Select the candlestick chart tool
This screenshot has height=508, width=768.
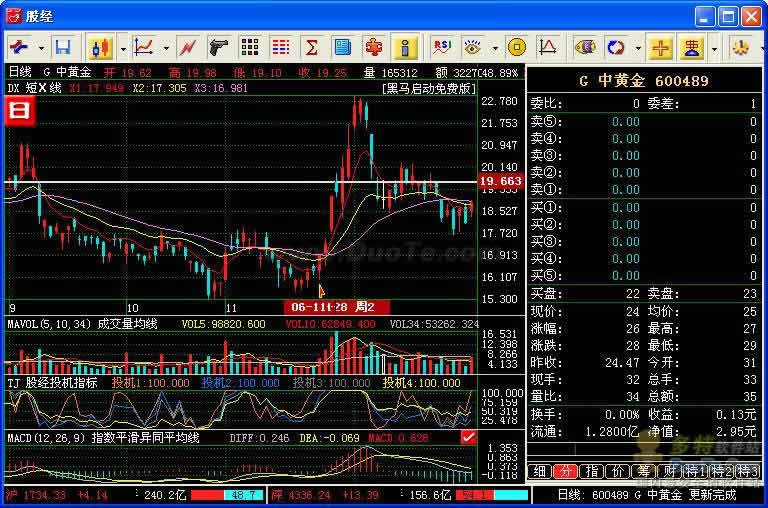[x=99, y=47]
